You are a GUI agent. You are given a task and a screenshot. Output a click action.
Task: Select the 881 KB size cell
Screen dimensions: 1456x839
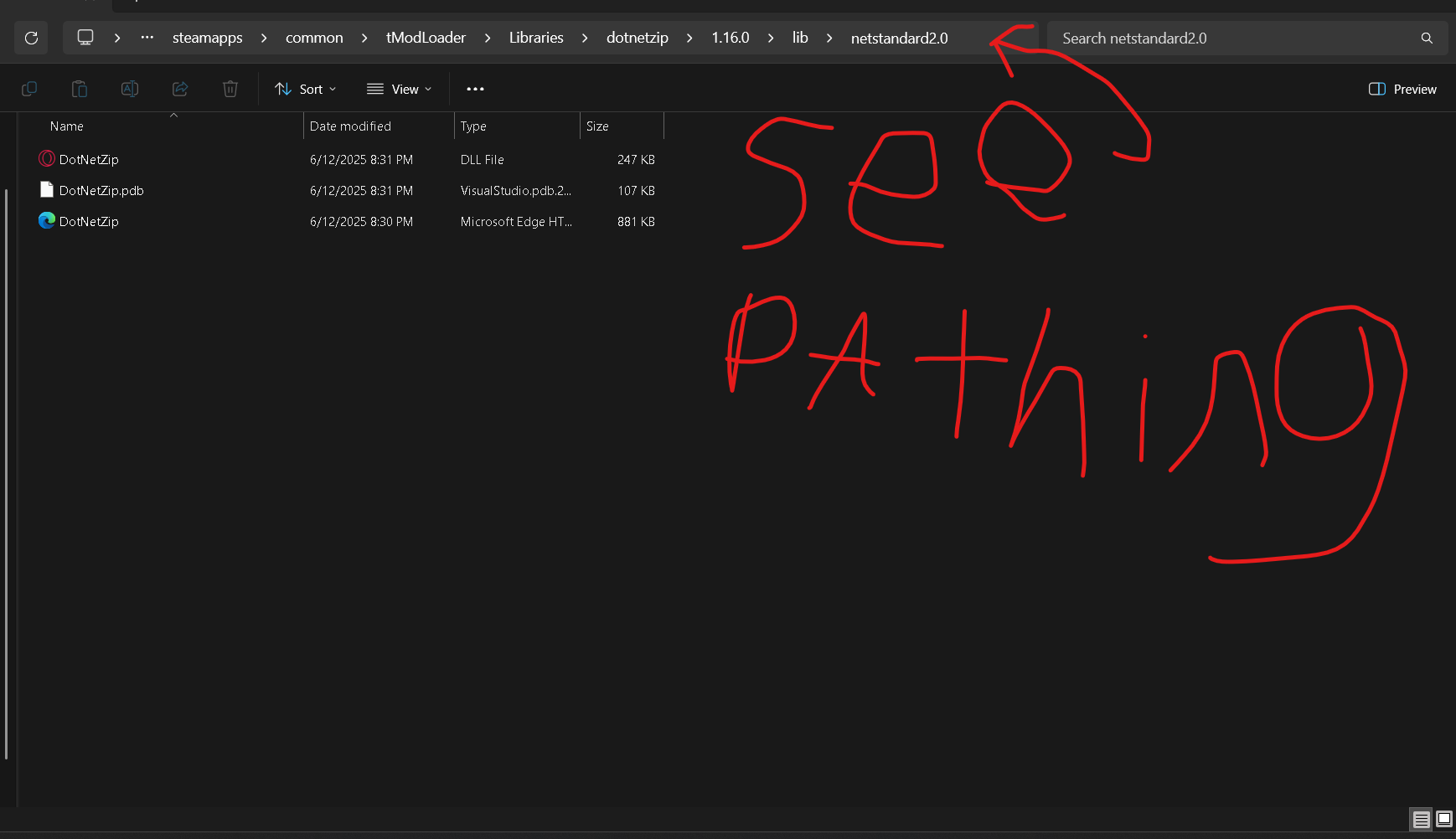pyautogui.click(x=636, y=221)
